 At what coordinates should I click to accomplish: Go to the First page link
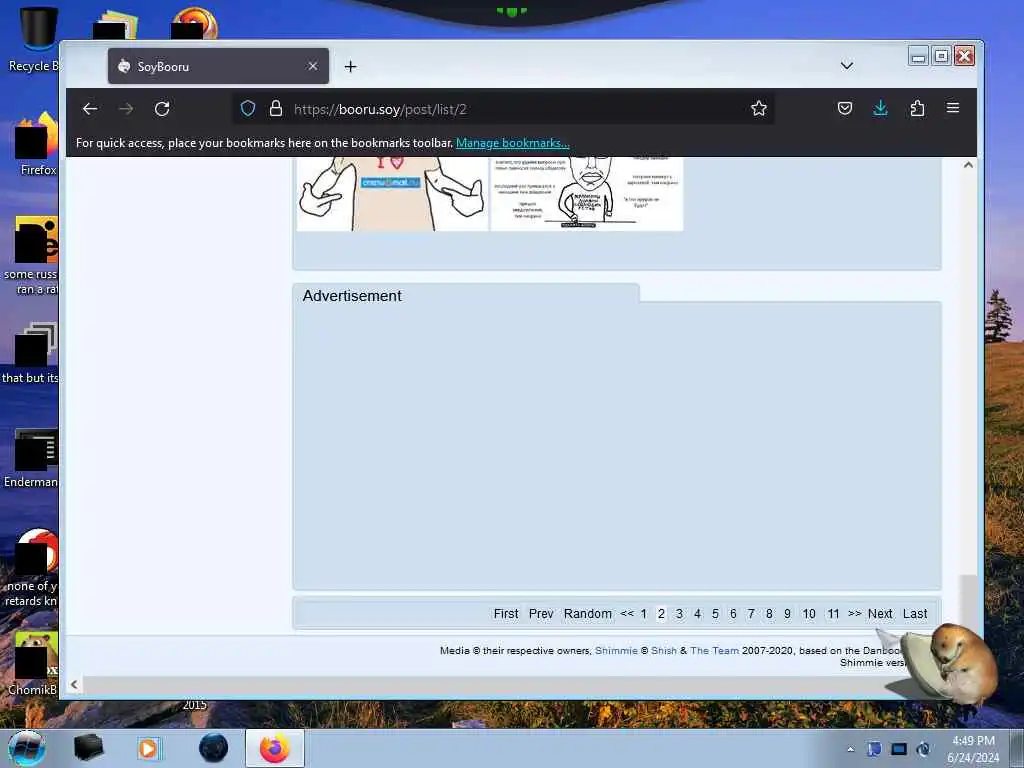click(x=505, y=614)
